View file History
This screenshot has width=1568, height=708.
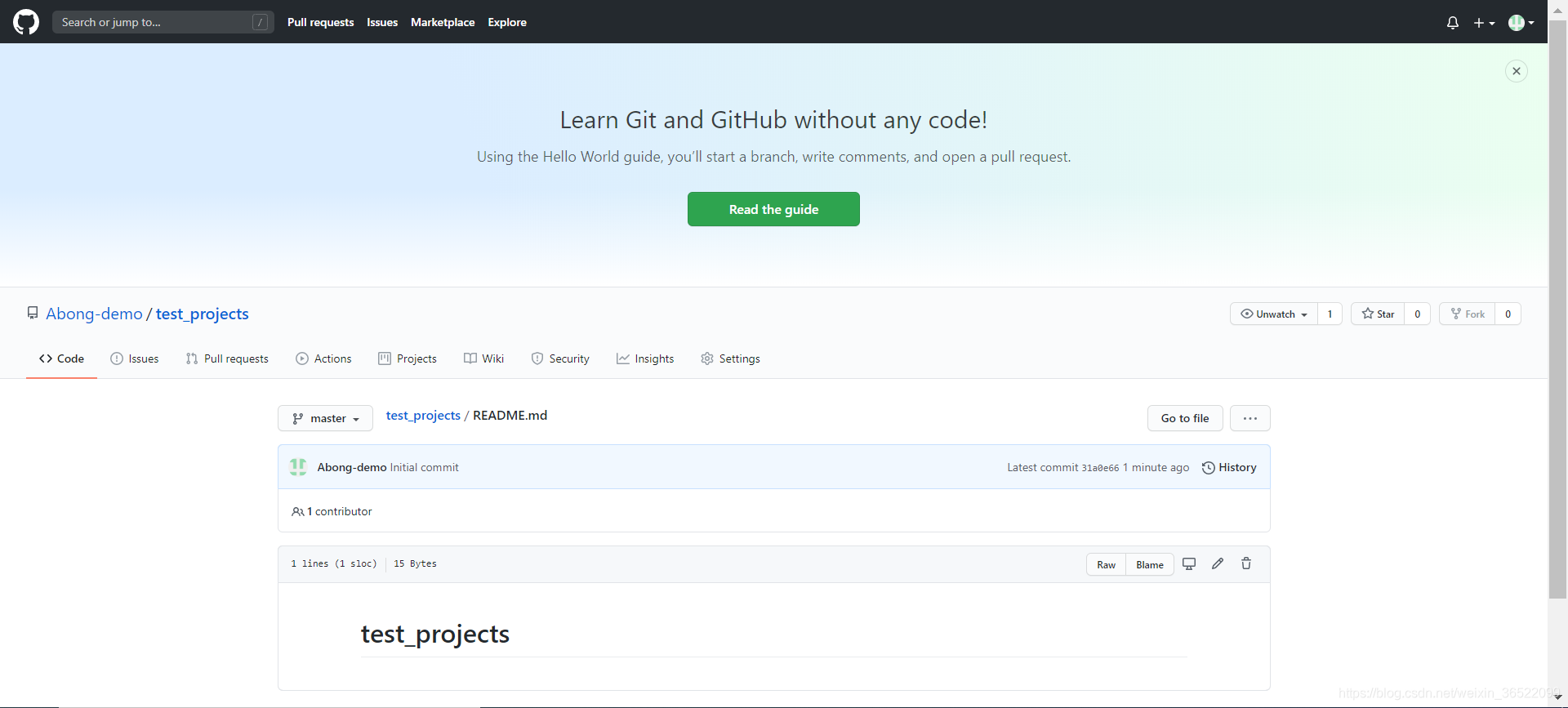point(1229,467)
